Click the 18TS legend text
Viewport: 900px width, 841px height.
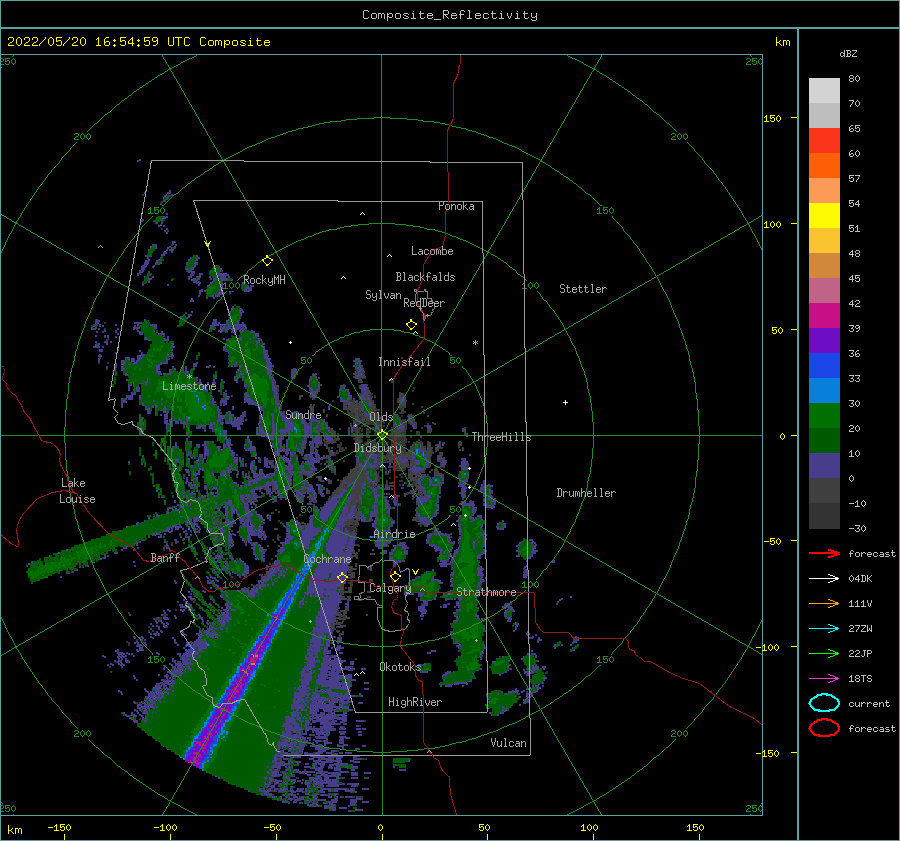pos(860,679)
